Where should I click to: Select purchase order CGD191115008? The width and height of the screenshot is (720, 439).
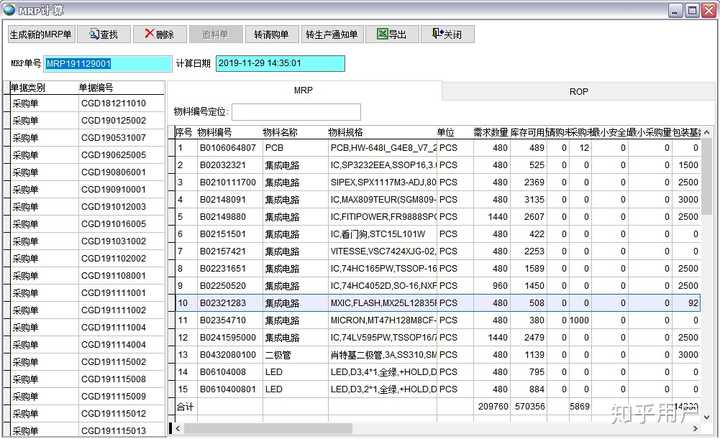(x=113, y=379)
